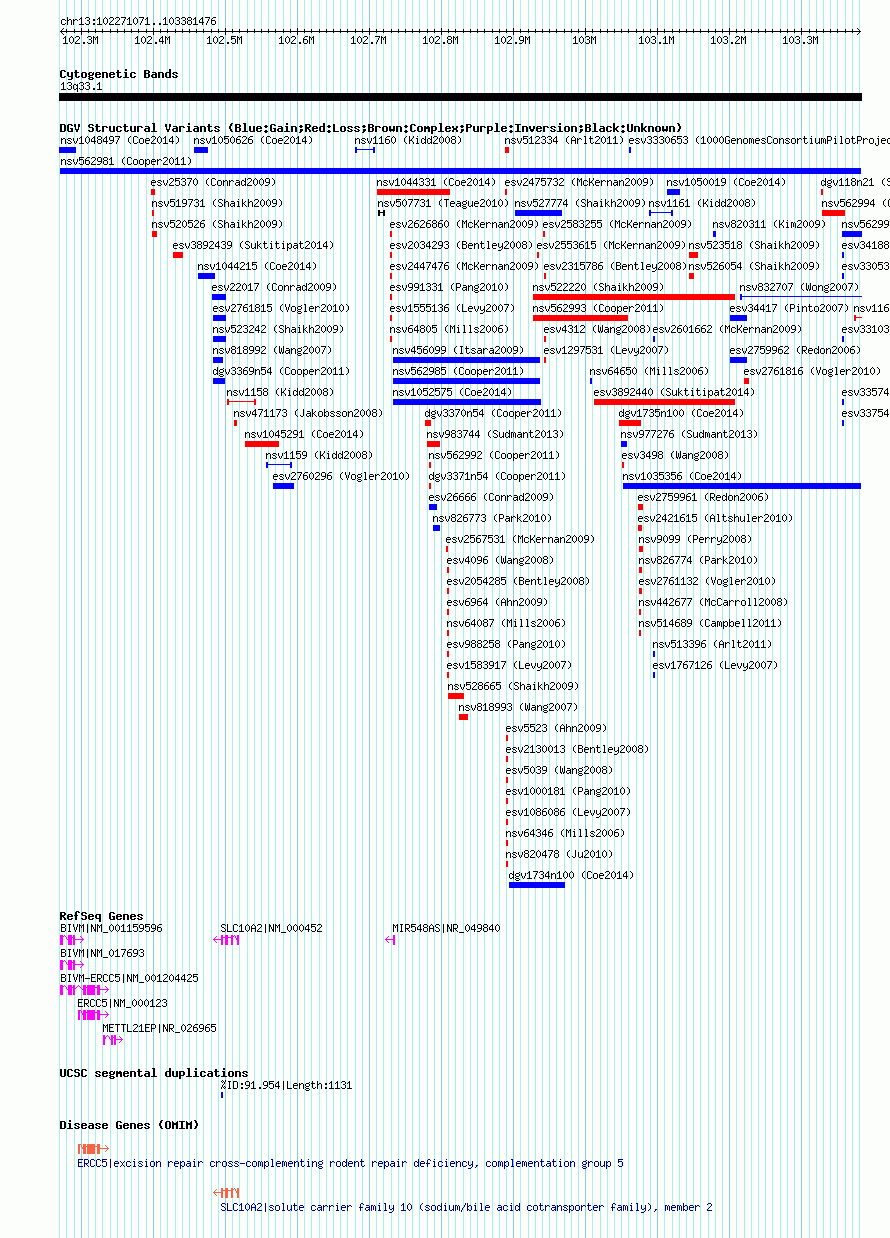Click the 13q33.1 cytogenetic band bar
Viewport: 890px width, 1238px height.
[460, 97]
